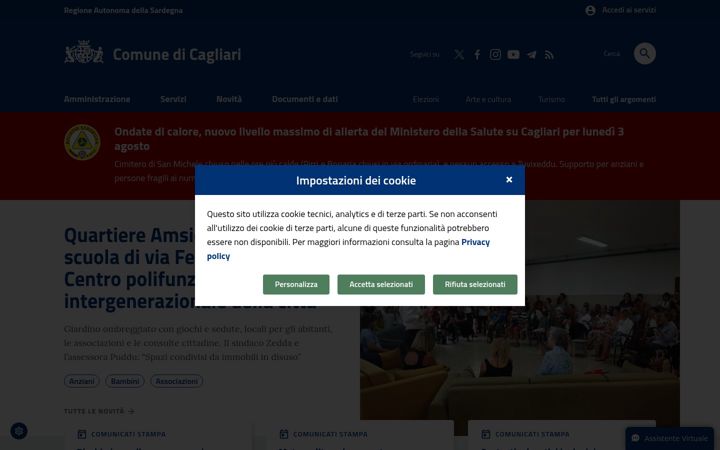
Task: Open the Facebook social icon
Action: click(477, 55)
